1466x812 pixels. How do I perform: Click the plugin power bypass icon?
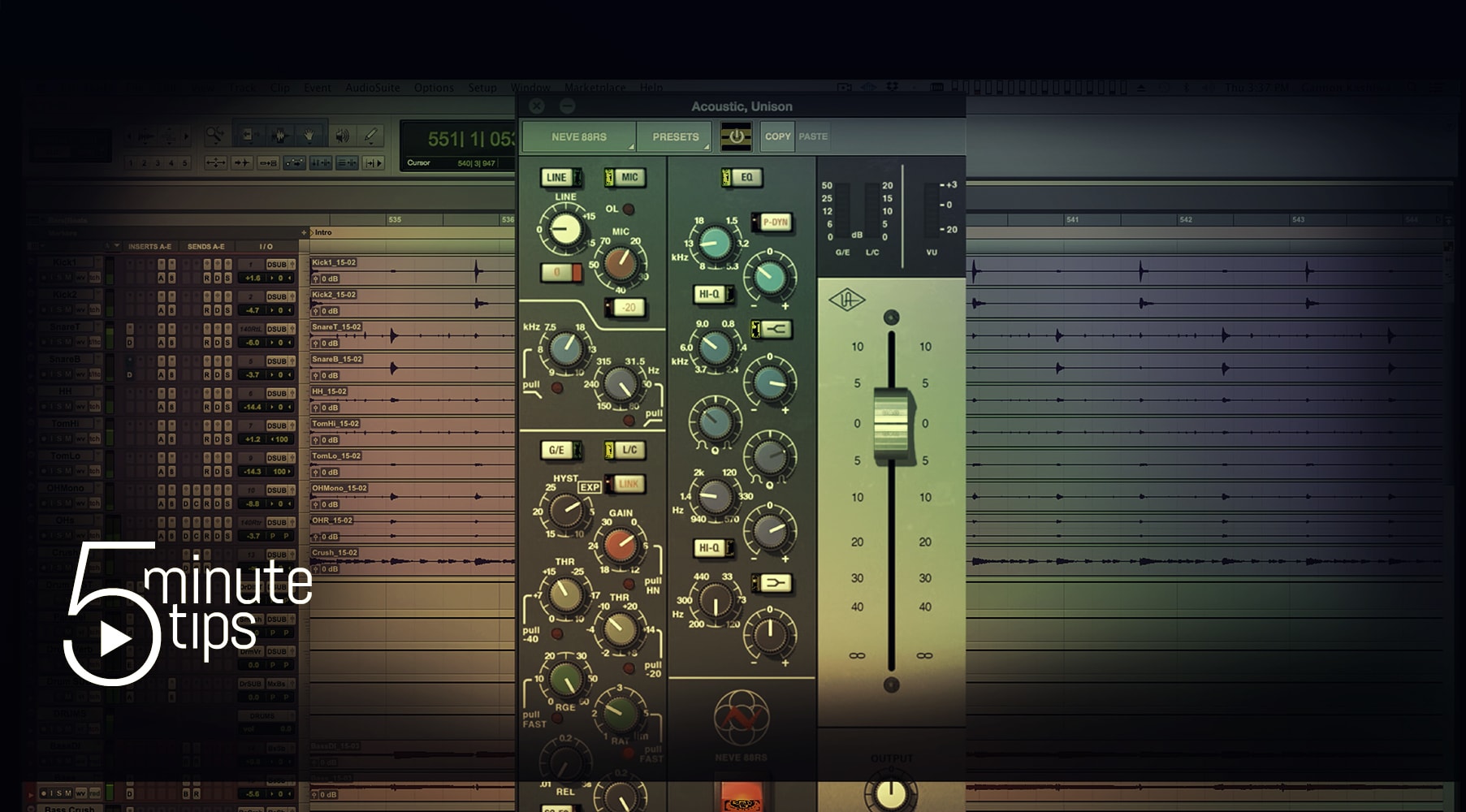736,136
